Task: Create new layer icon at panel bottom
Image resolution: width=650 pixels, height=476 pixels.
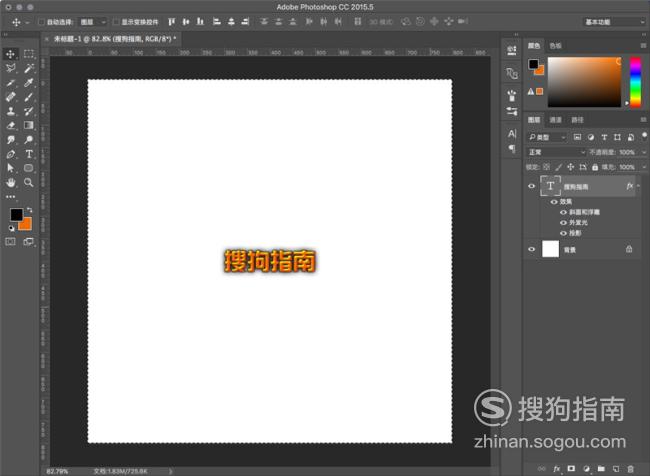Action: (x=616, y=469)
